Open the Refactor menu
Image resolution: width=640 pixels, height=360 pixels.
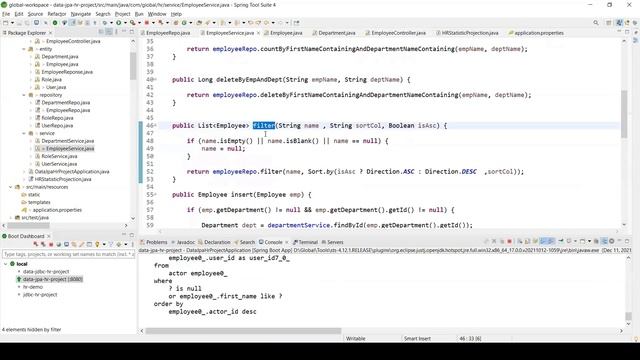pyautogui.click(x=57, y=14)
